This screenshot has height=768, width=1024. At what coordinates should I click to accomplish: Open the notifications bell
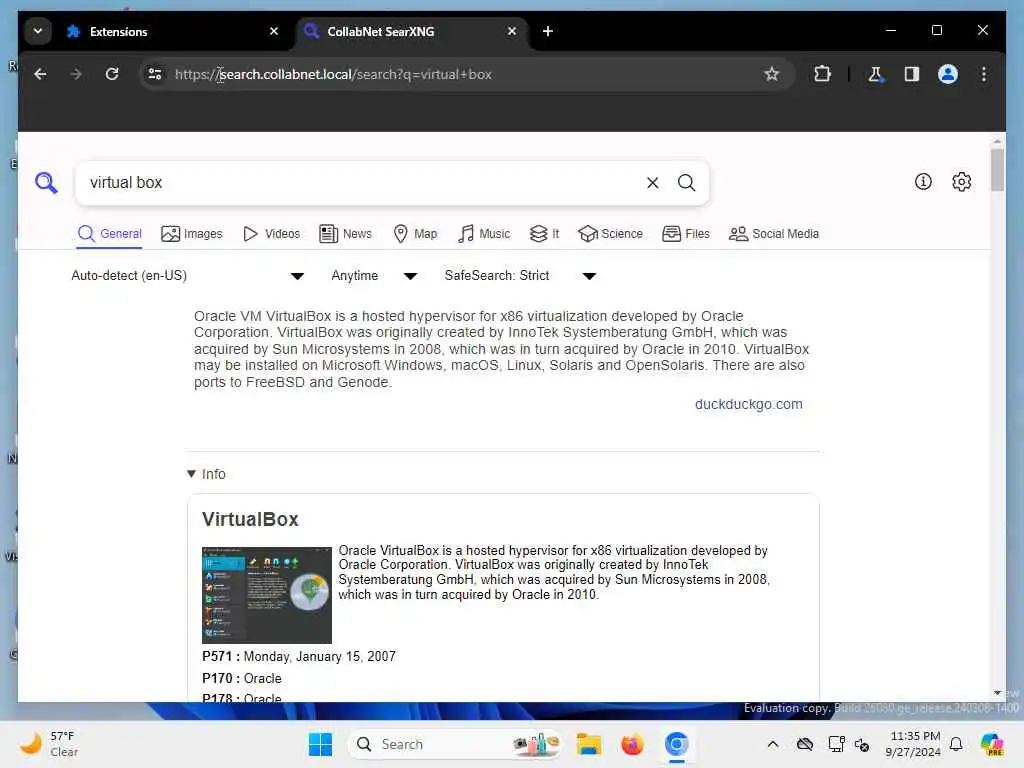[956, 744]
